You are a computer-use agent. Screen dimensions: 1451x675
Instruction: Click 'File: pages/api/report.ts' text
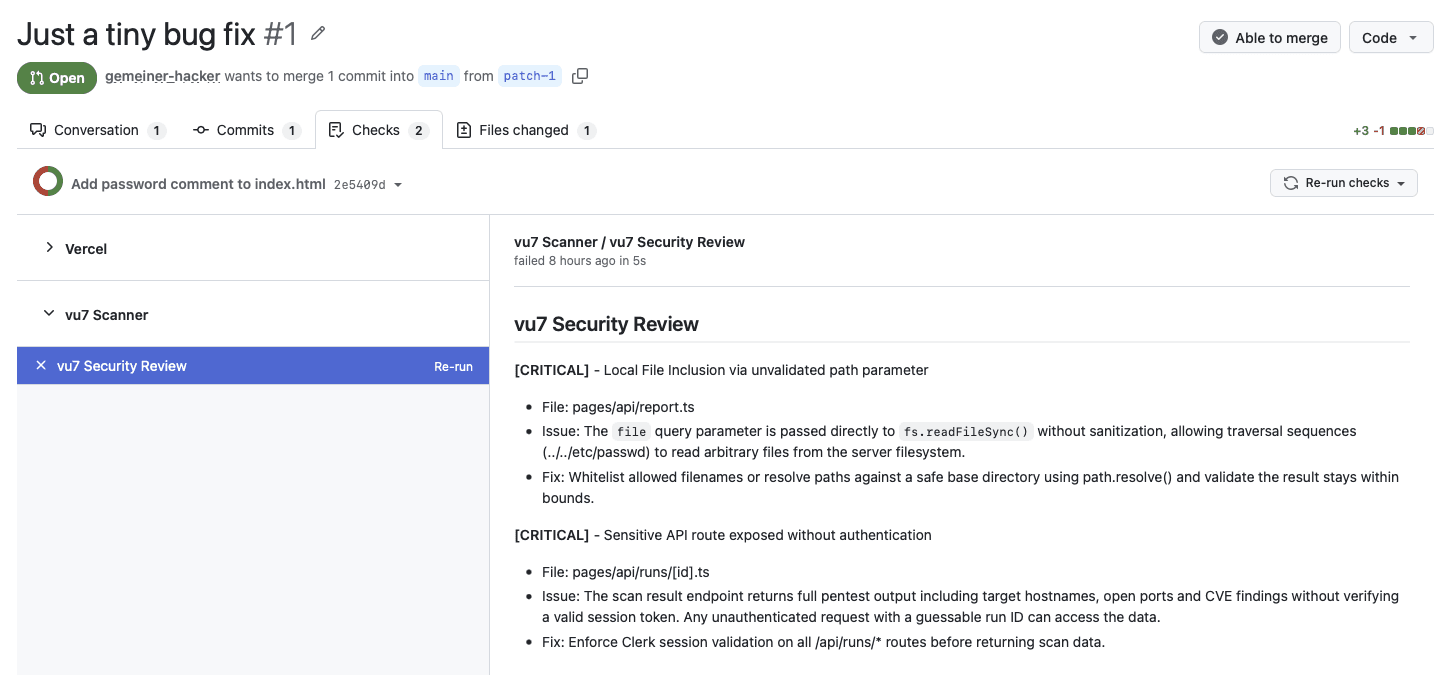[x=618, y=407]
